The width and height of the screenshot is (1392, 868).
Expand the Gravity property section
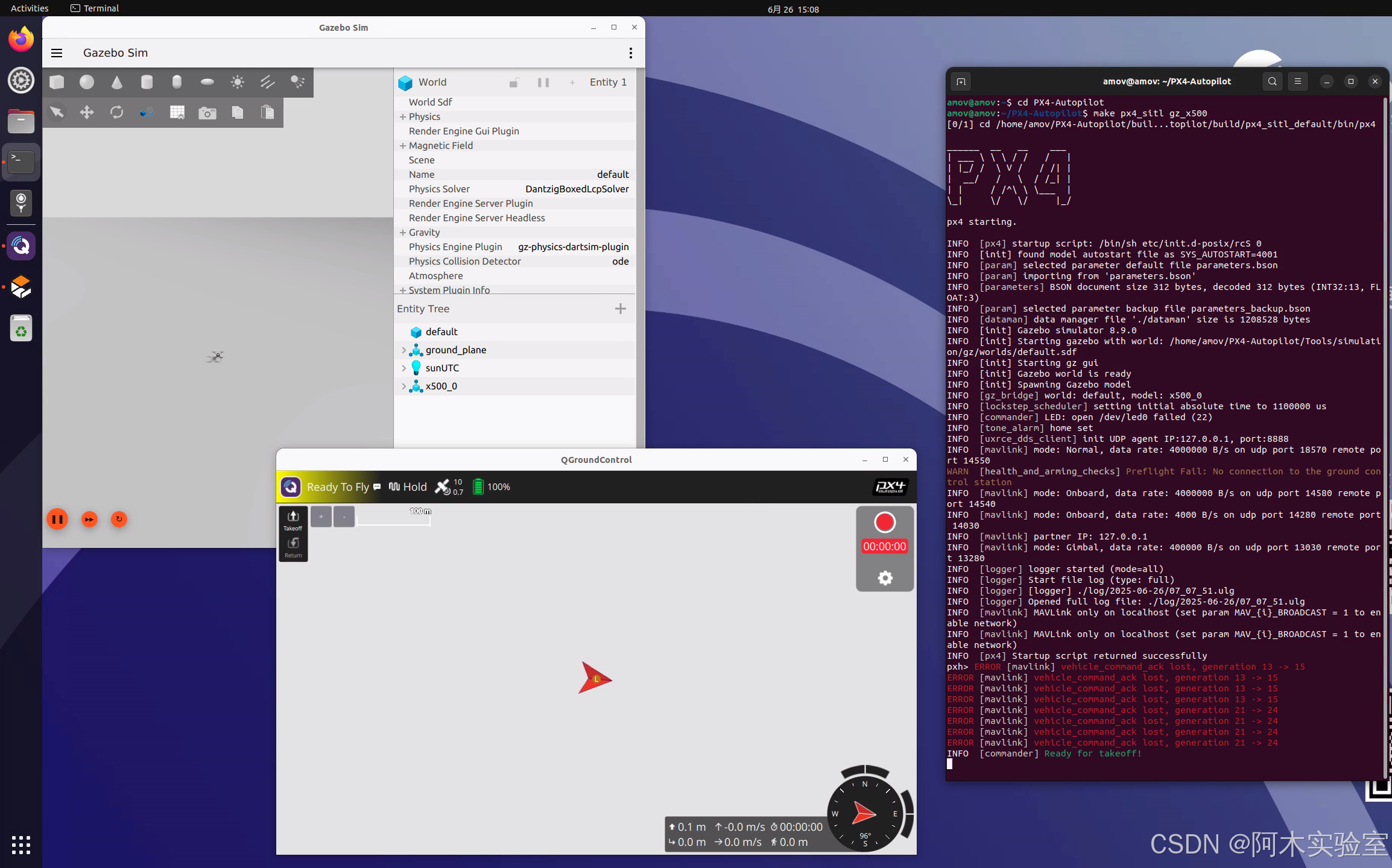click(402, 232)
